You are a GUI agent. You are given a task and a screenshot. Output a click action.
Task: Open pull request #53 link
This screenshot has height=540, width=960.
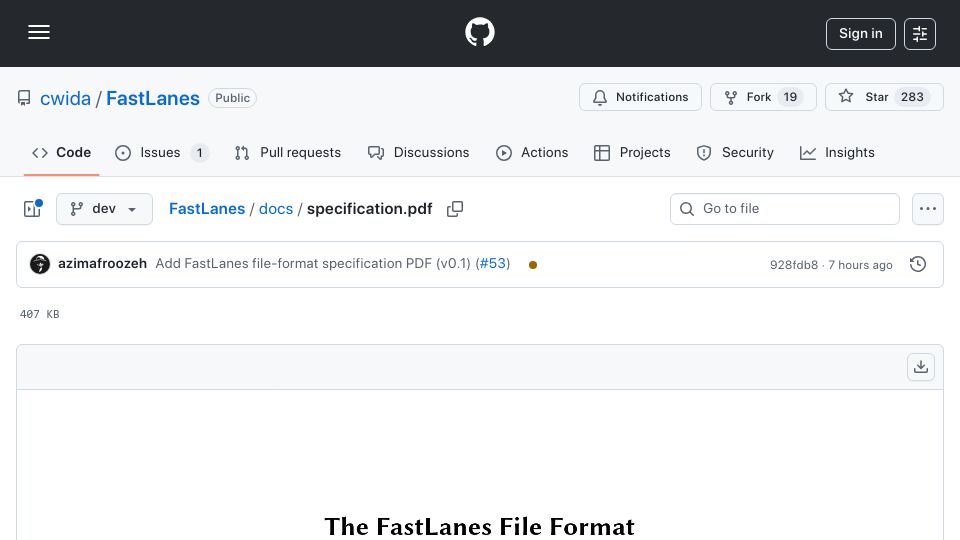pyautogui.click(x=493, y=263)
